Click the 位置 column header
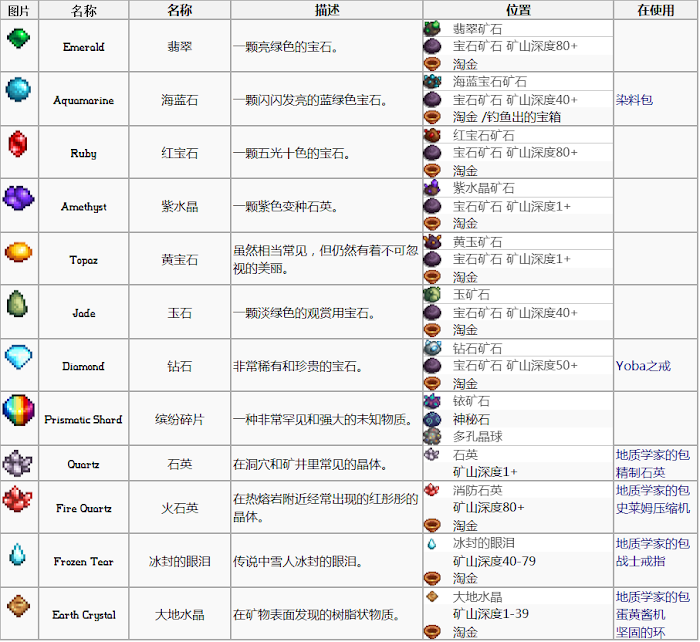This screenshot has width=700, height=642. 518,10
